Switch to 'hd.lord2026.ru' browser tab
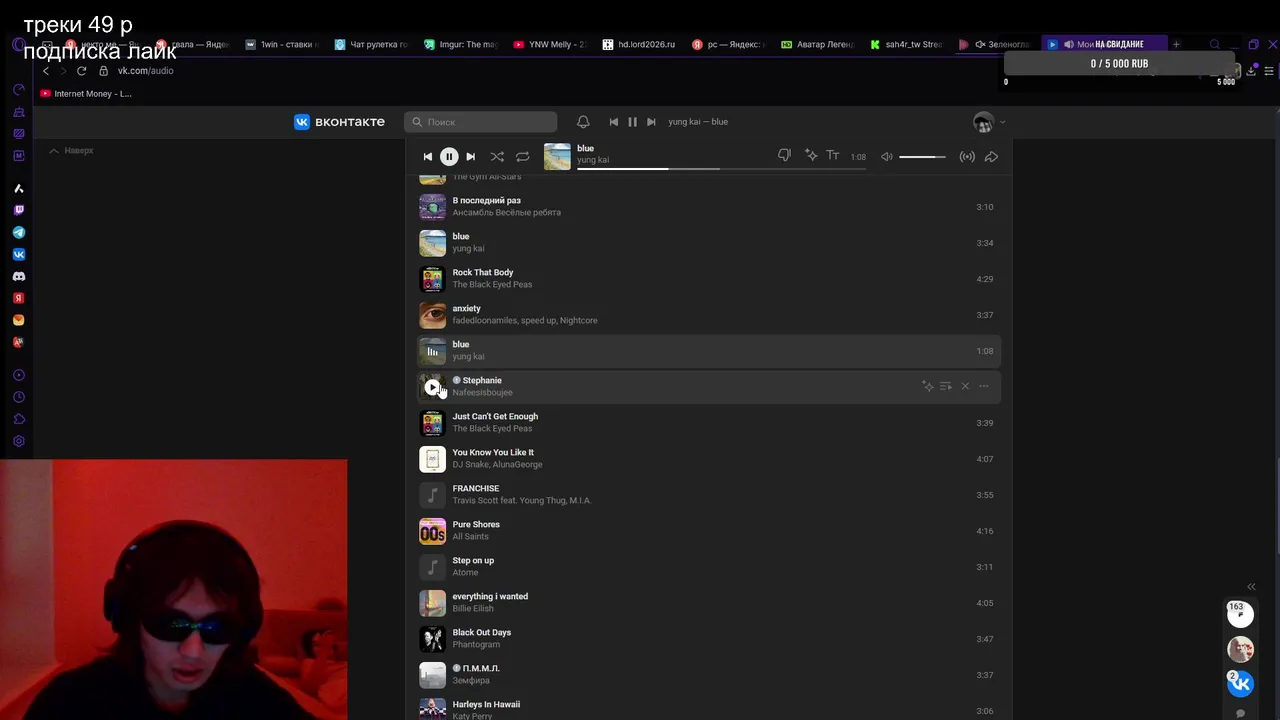The image size is (1280, 720). pyautogui.click(x=639, y=44)
